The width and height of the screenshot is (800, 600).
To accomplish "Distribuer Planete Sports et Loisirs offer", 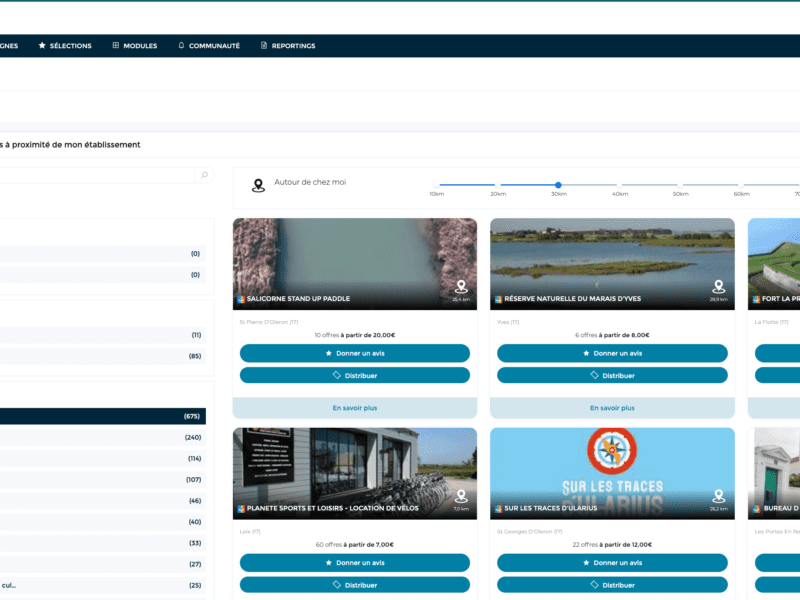I will [355, 585].
